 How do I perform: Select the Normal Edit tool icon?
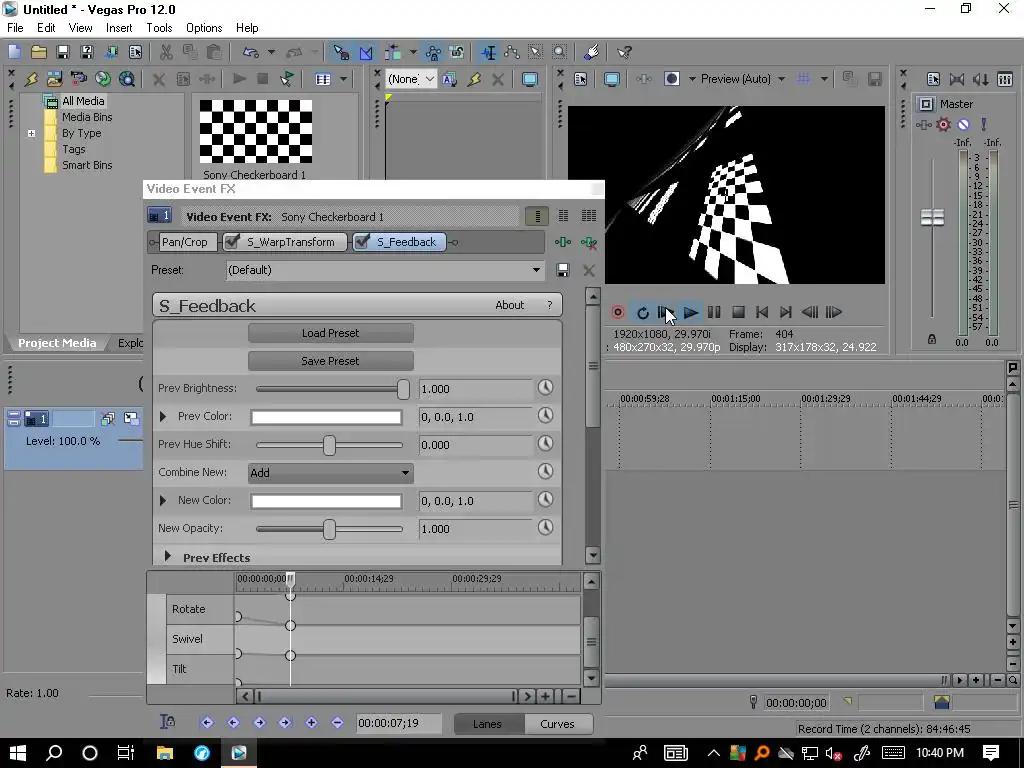point(488,52)
